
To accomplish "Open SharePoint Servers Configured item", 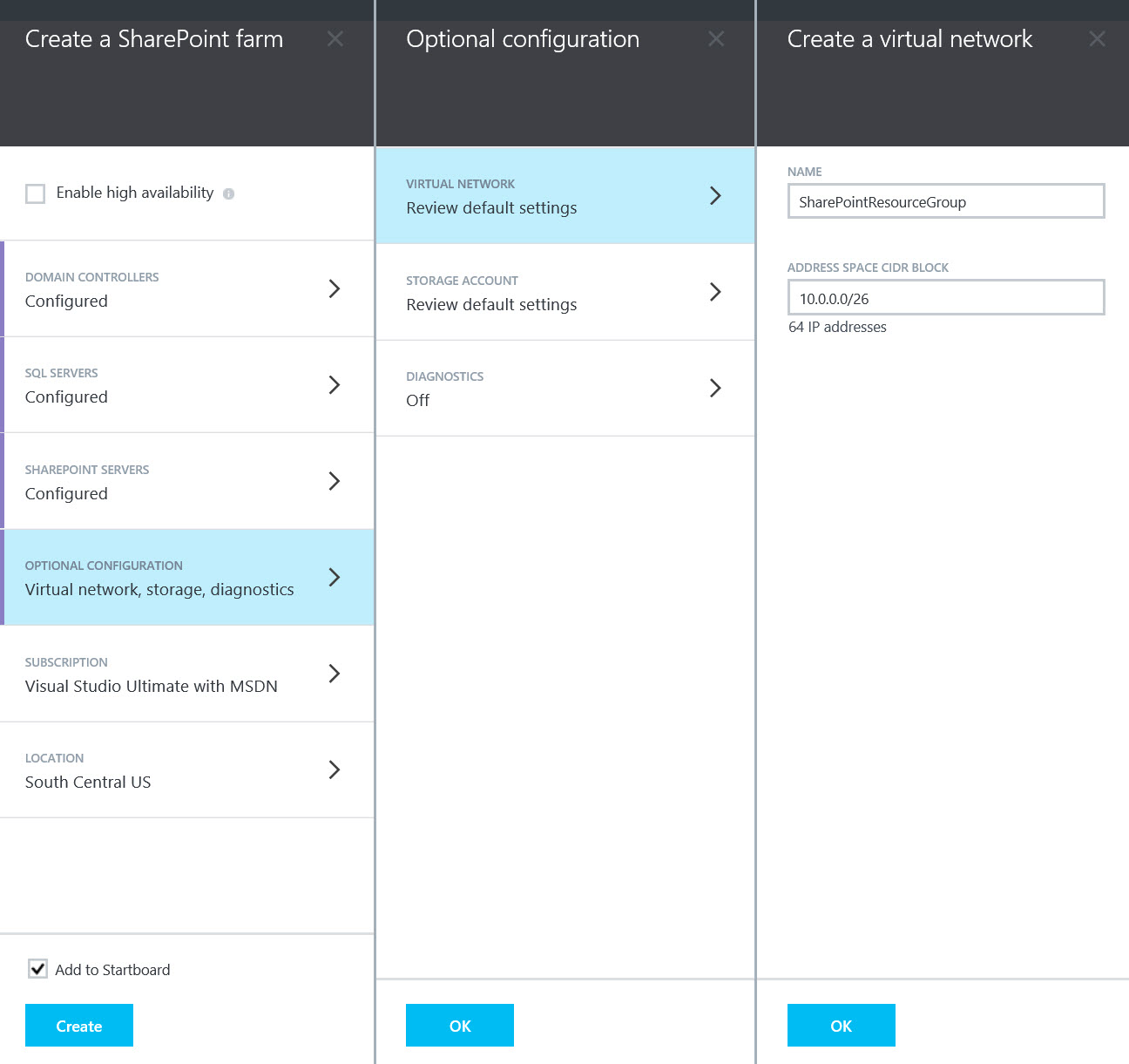I will point(187,481).
